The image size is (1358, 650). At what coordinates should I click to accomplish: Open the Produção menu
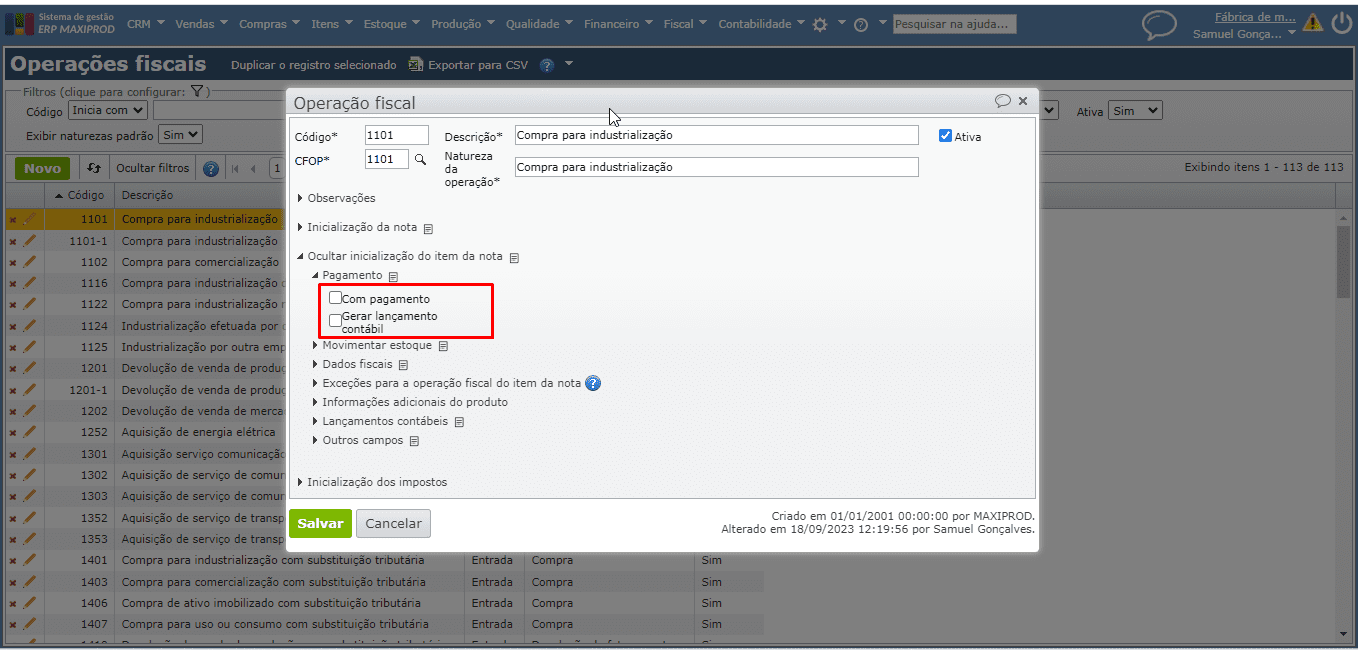pos(463,24)
